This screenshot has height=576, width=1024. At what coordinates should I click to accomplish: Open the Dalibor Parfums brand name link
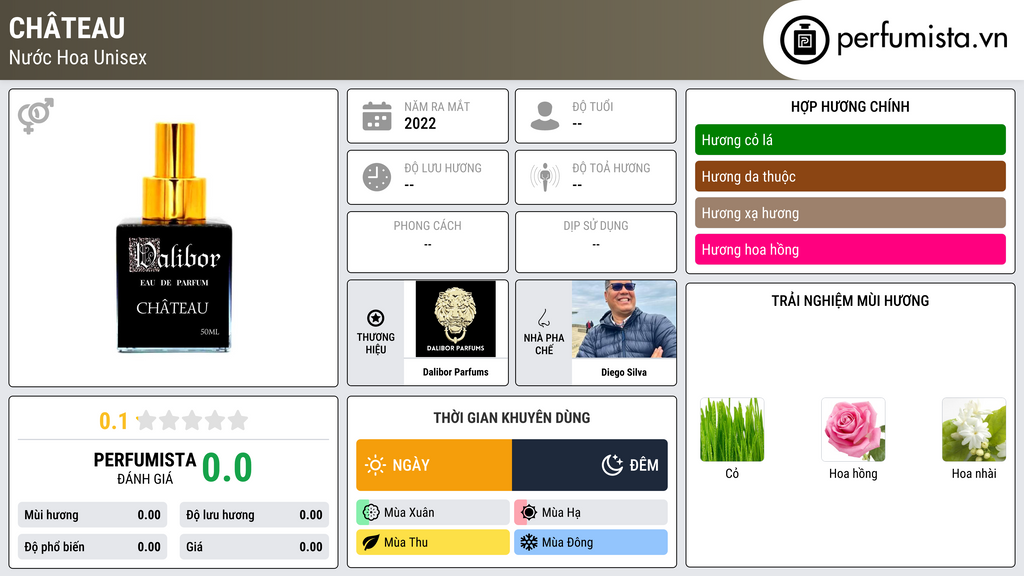pyautogui.click(x=456, y=372)
